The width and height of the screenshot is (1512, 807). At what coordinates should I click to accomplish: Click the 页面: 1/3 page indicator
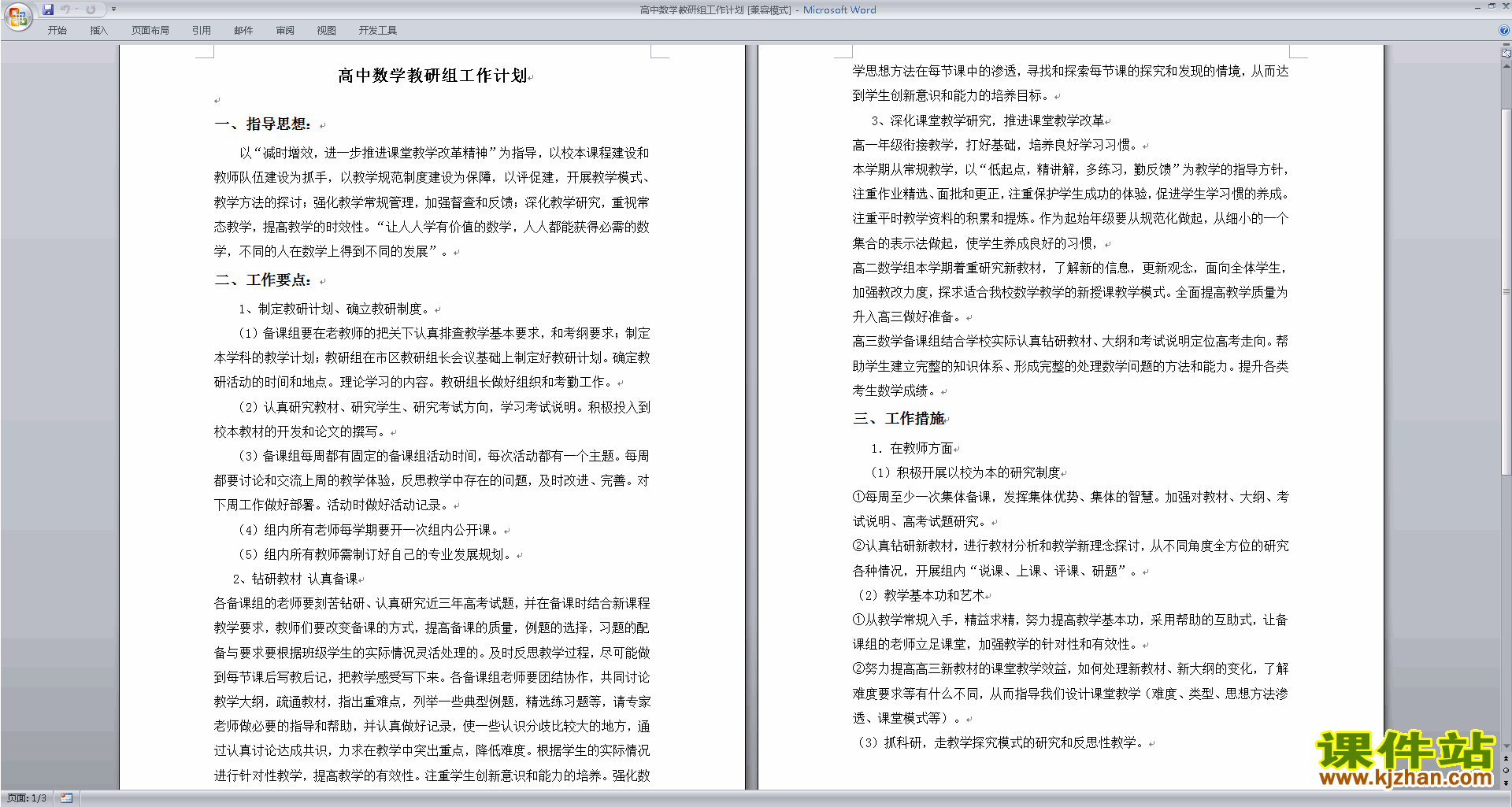27,798
